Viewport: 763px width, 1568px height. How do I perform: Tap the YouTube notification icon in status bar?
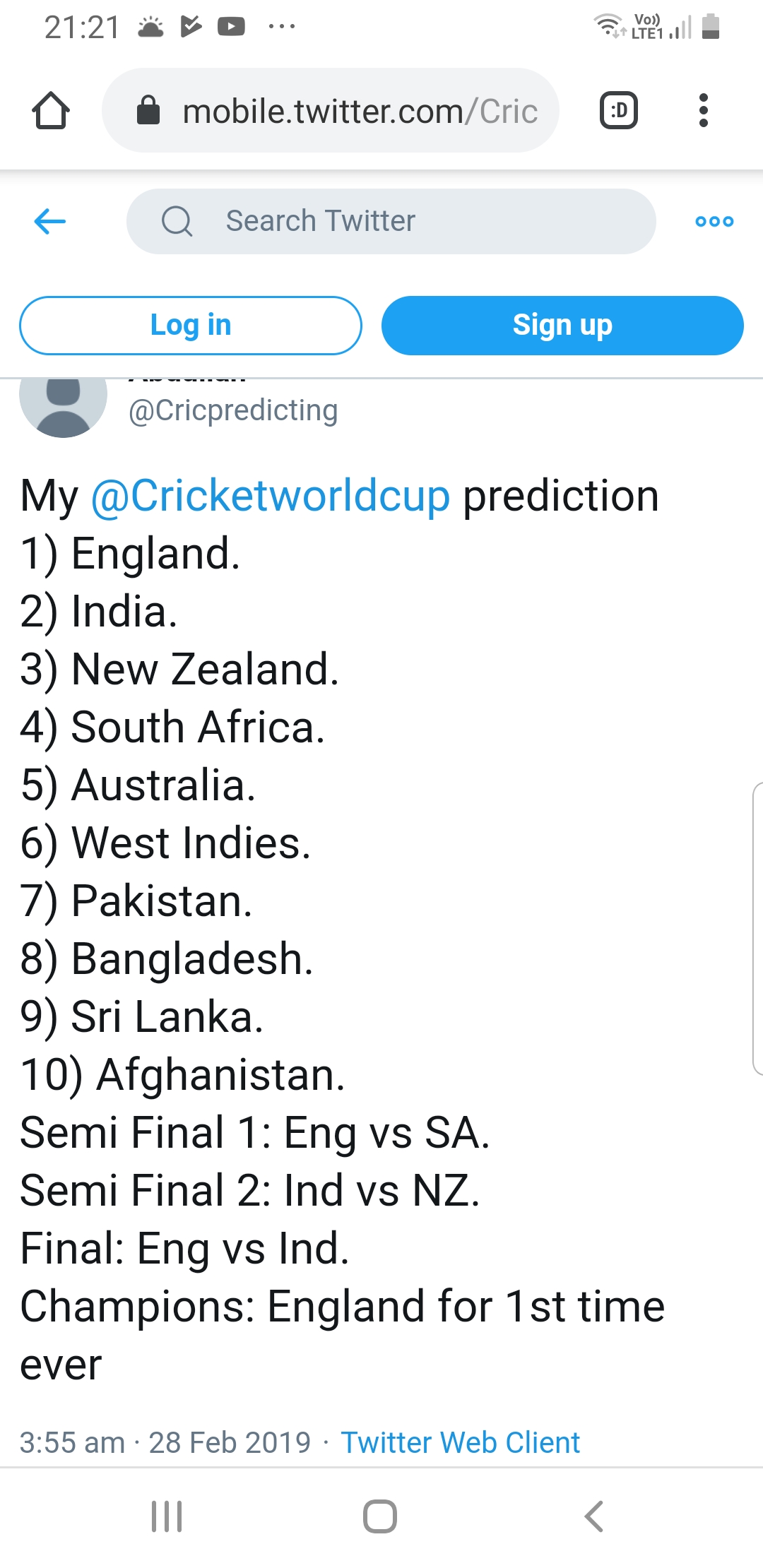coord(231,27)
